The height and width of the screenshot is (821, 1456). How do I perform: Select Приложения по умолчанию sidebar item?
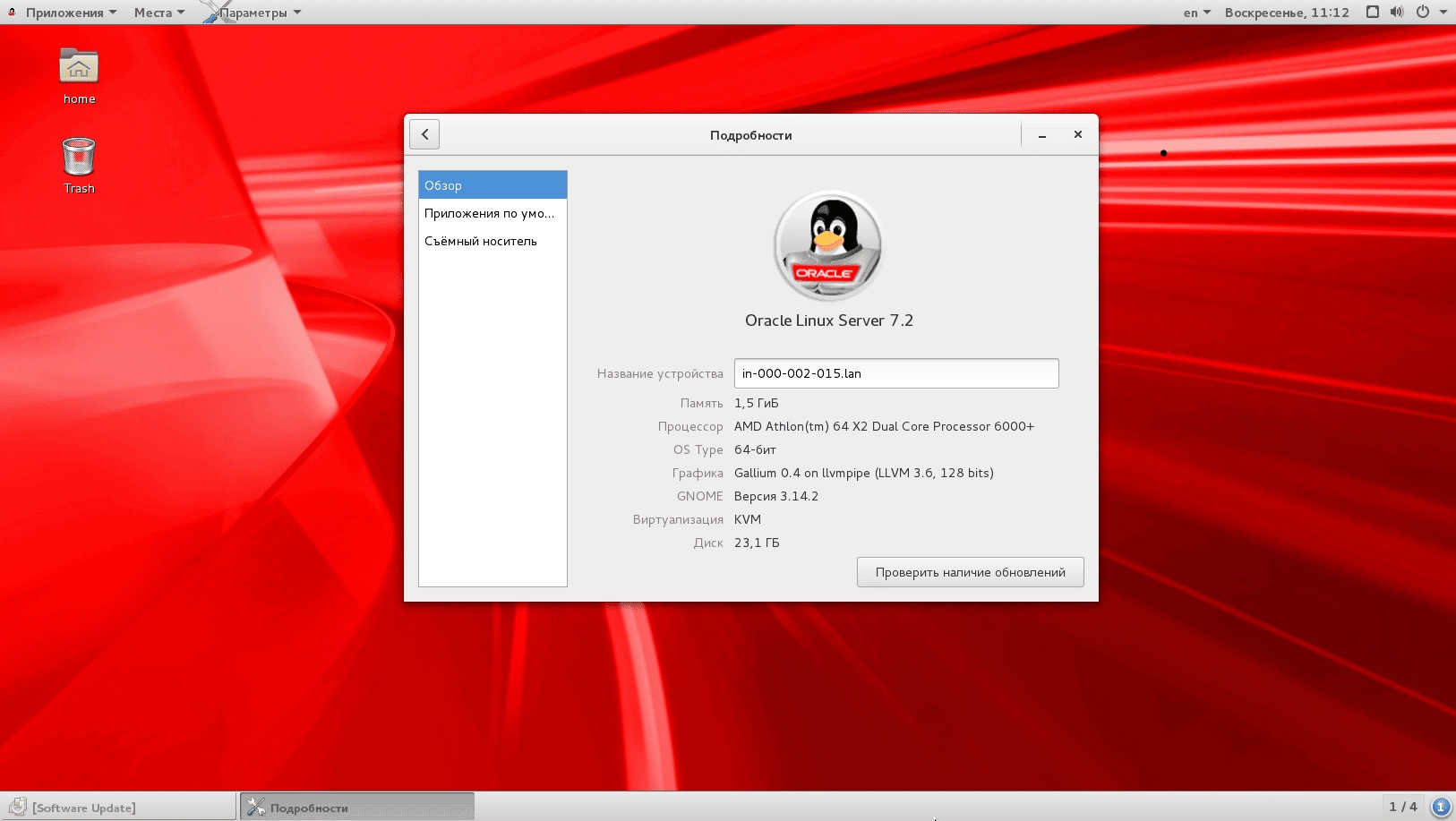pos(492,213)
